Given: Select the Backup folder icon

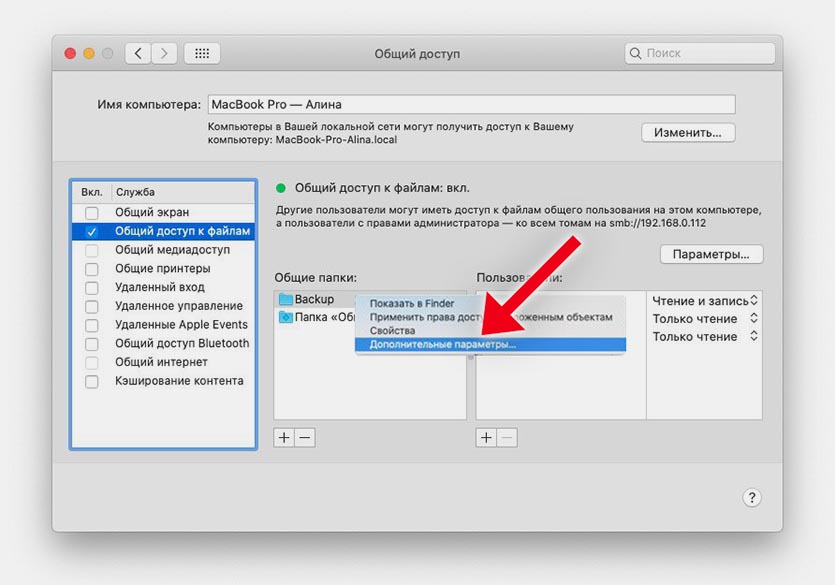Looking at the screenshot, I should [286, 299].
